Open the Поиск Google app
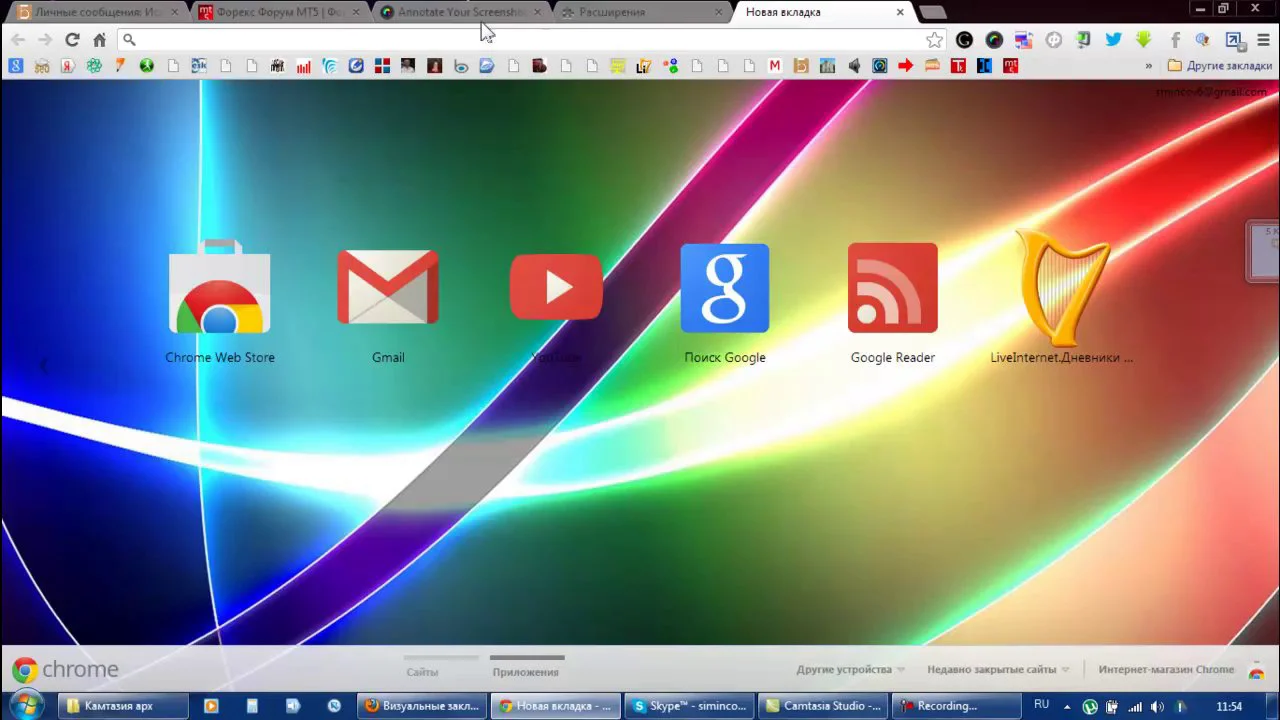The height and width of the screenshot is (720, 1280). pos(725,288)
